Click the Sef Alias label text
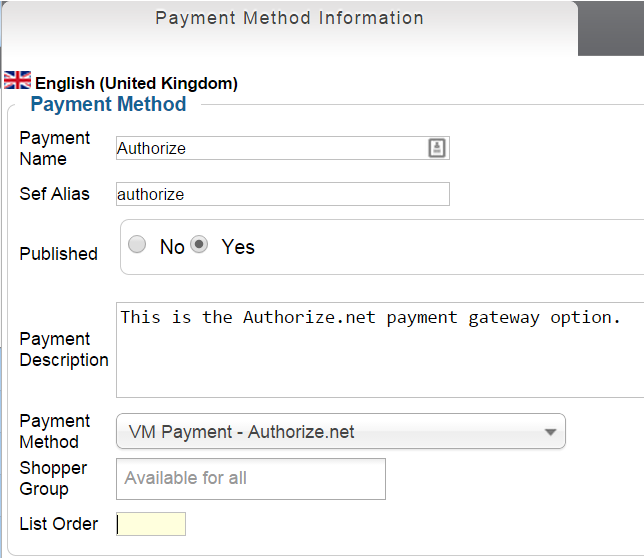 (x=55, y=194)
